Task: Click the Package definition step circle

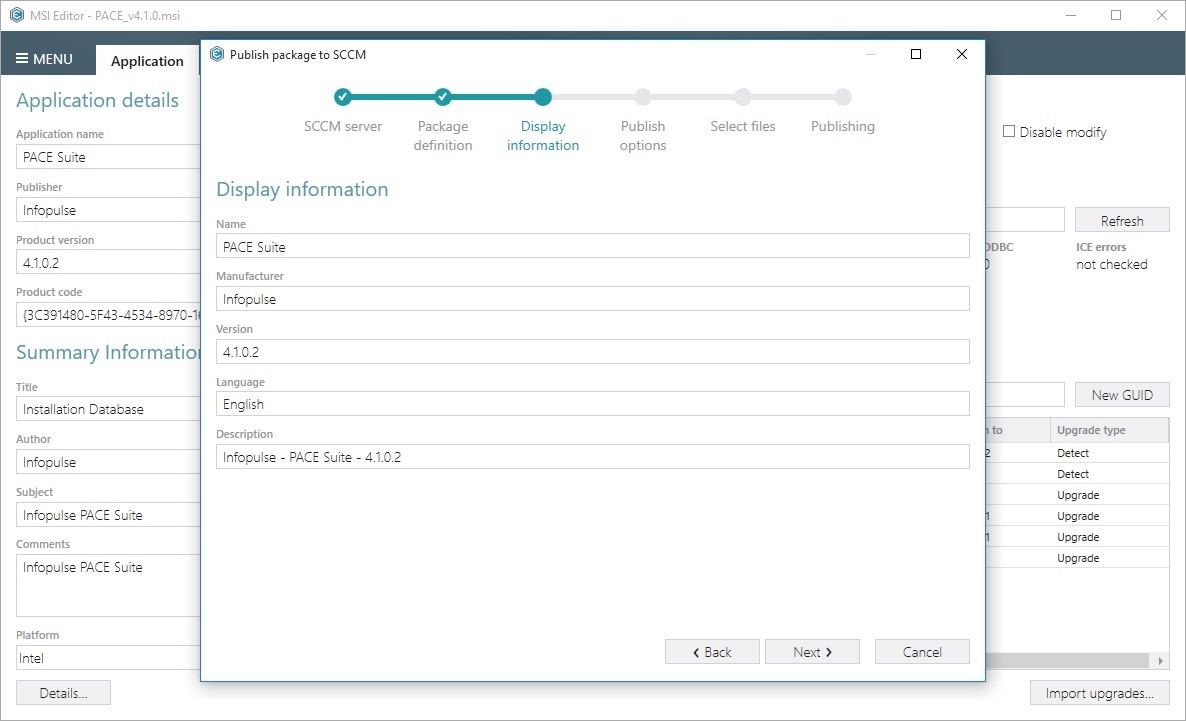Action: click(x=443, y=97)
